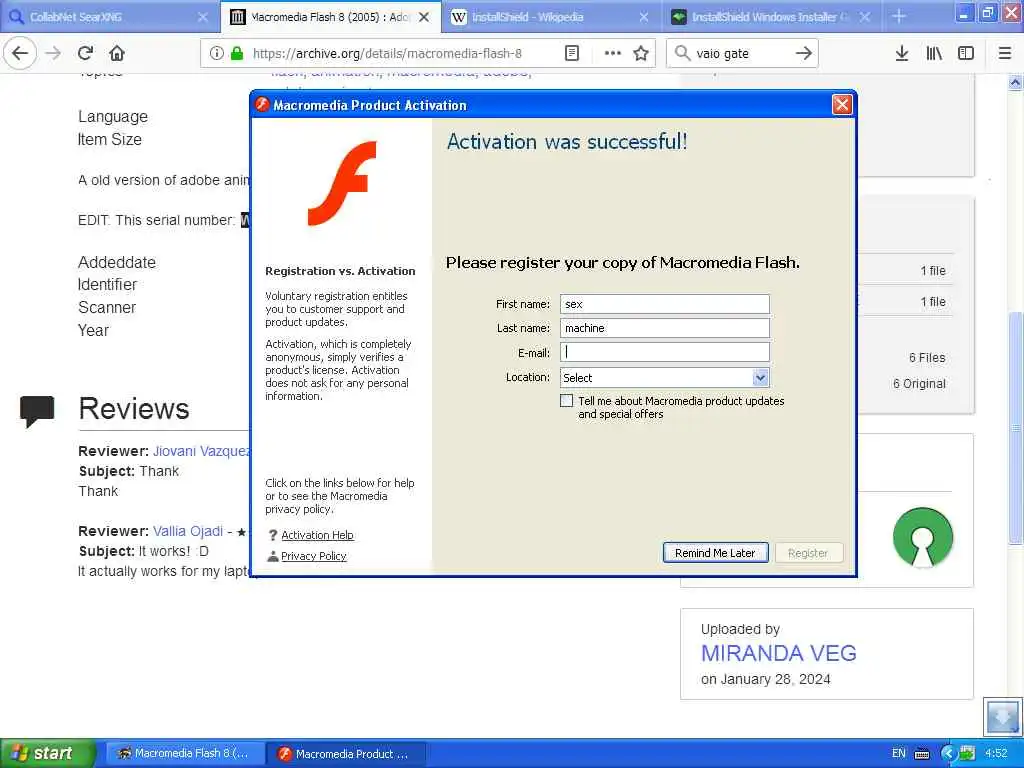Screen dimensions: 1024x768
Task: Close the Macromedia Flash 8 browser tab
Action: [424, 17]
